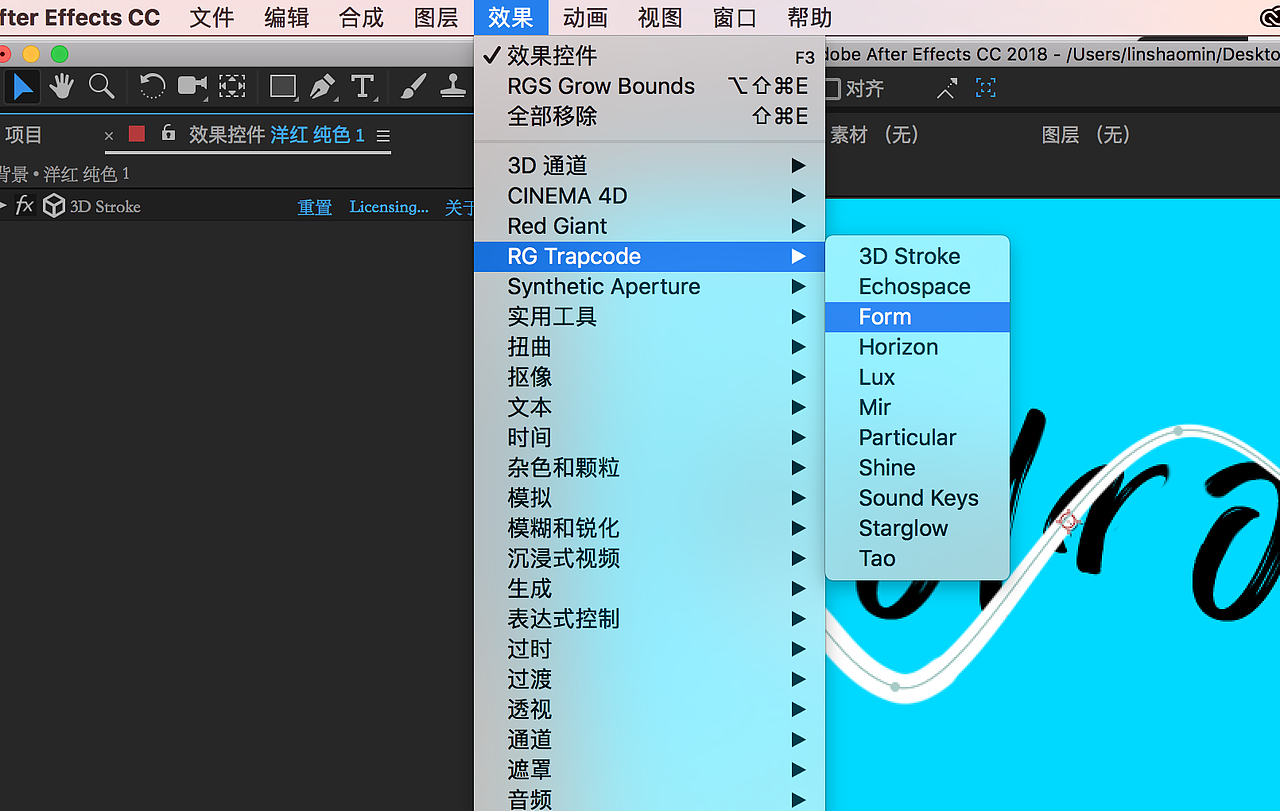Image resolution: width=1280 pixels, height=811 pixels.
Task: Choose Echospace from Trapcode submenu
Action: click(x=917, y=286)
